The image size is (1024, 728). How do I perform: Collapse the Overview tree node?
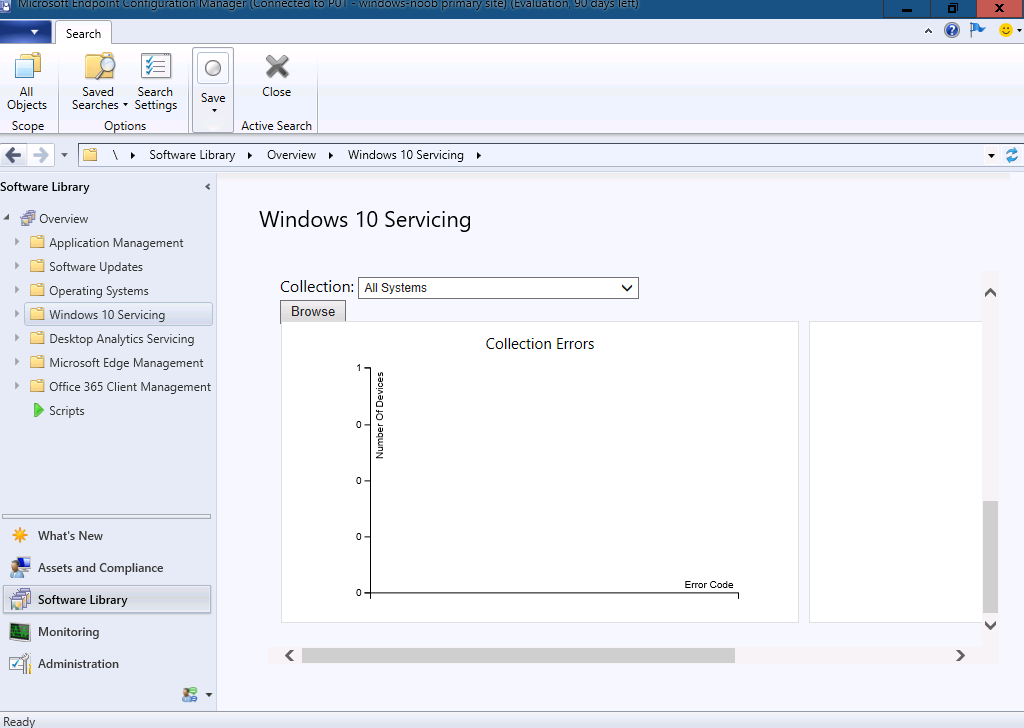pyautogui.click(x=7, y=217)
